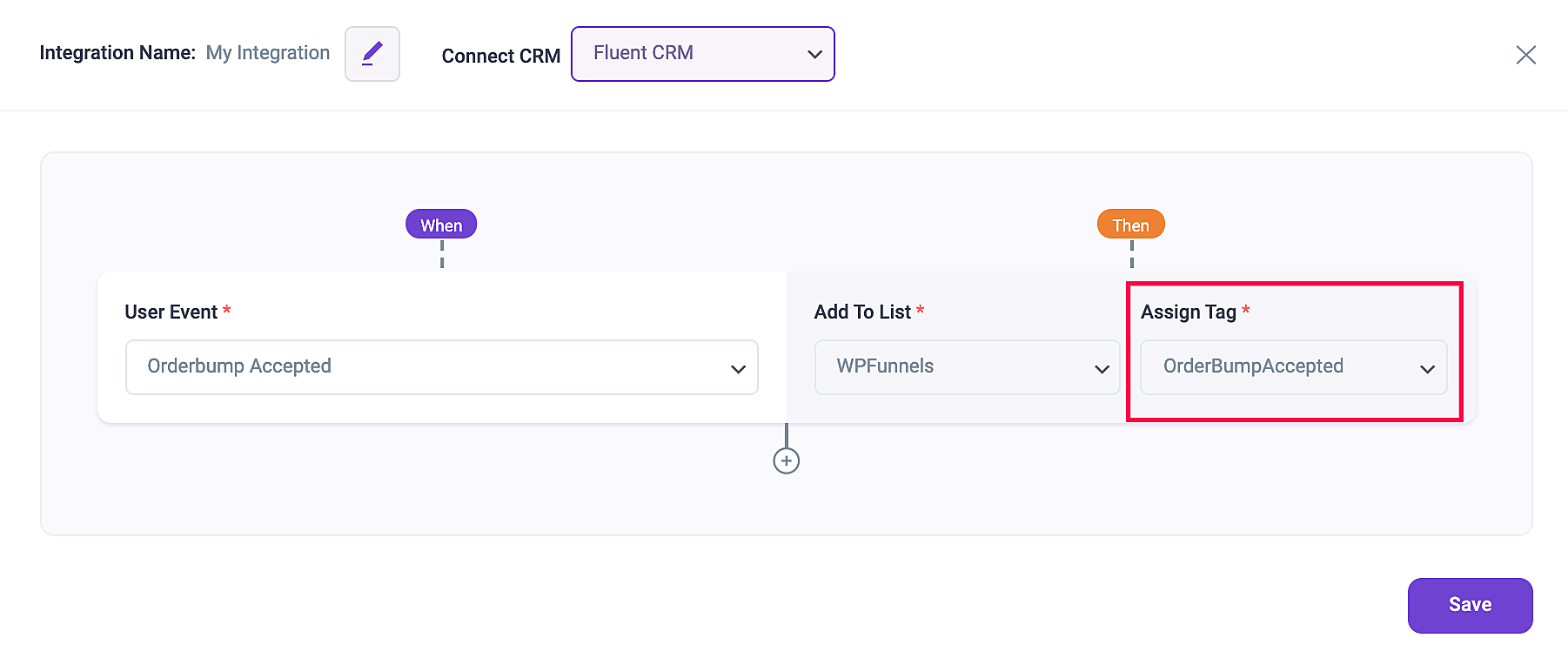The image size is (1568, 658).
Task: Click the Add To List label
Action: click(862, 312)
